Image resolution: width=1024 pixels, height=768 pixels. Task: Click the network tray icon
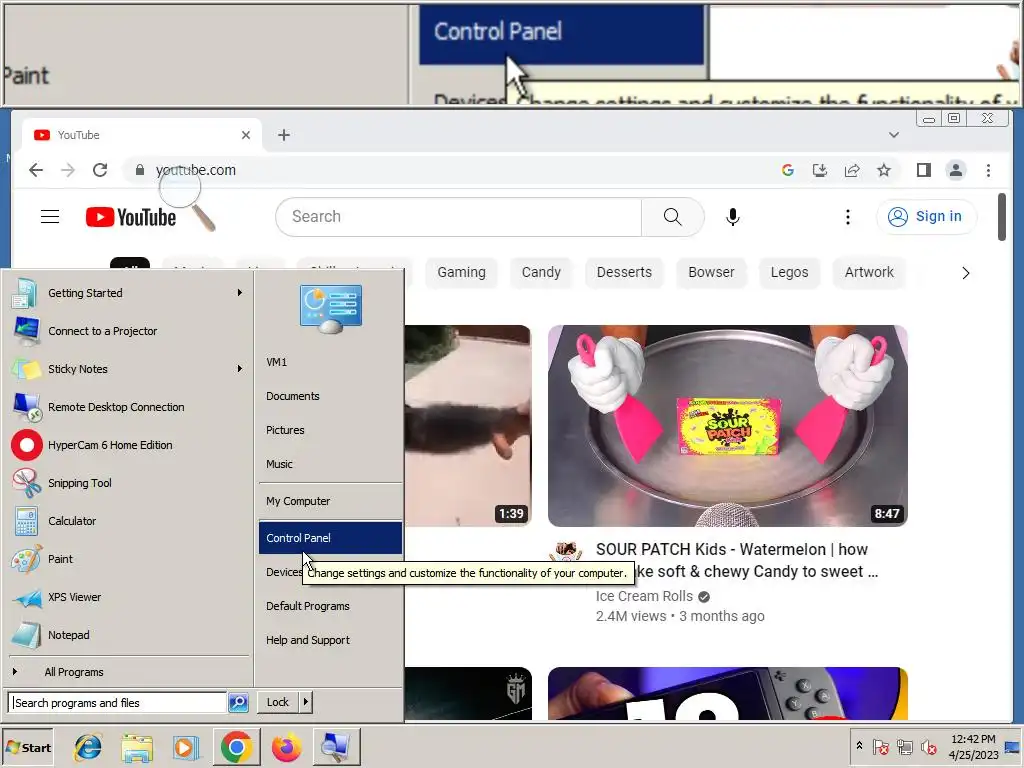point(904,746)
